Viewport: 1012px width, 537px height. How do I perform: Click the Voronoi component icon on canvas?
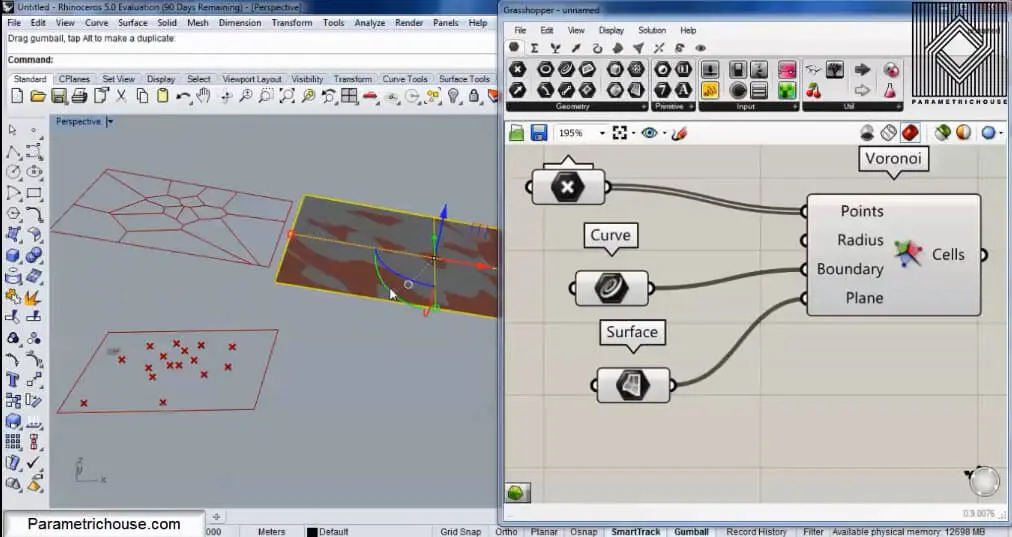click(908, 254)
